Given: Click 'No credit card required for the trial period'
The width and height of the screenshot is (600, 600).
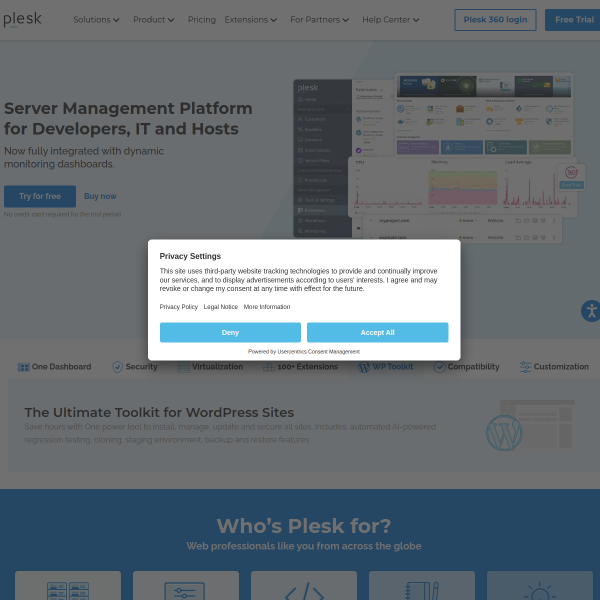Looking at the screenshot, I should coord(62,214).
